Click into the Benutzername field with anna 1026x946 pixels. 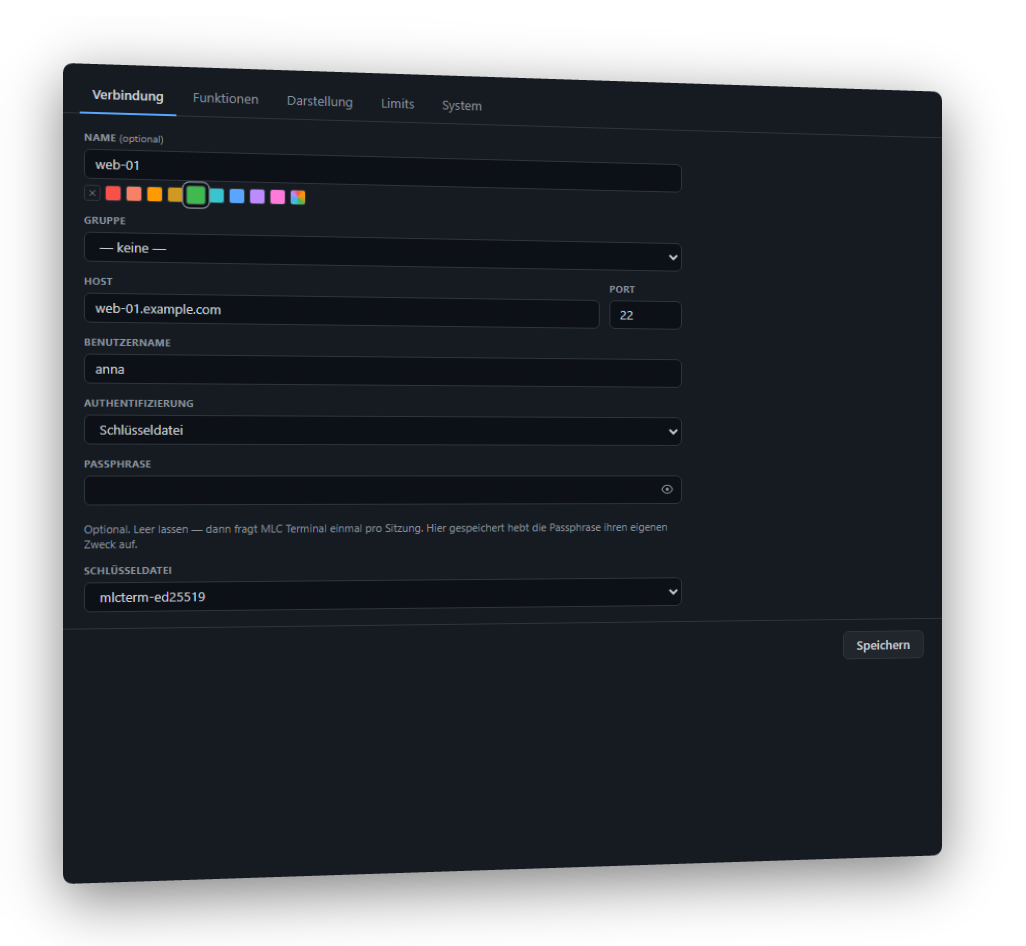383,371
